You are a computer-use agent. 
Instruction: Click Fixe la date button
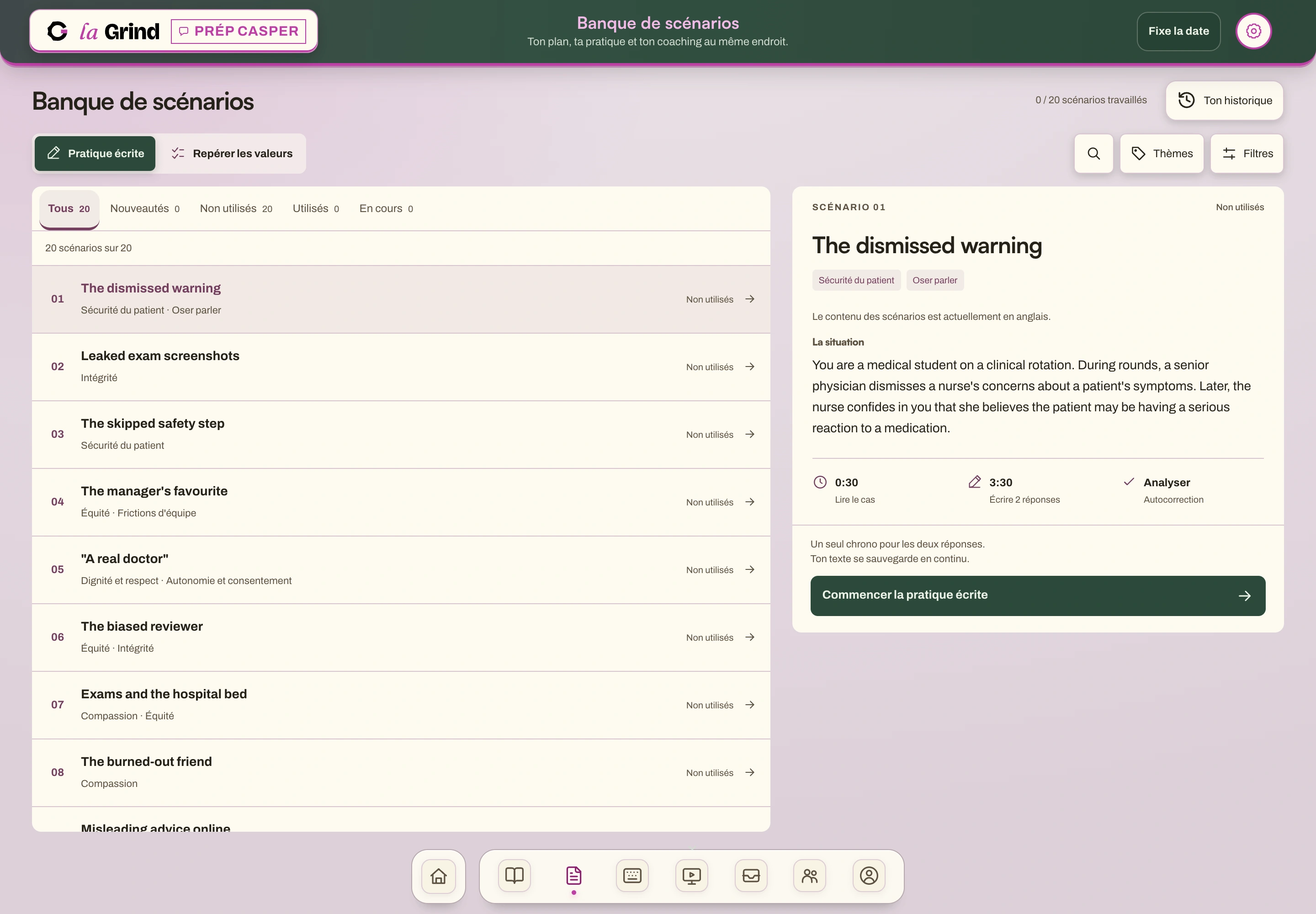point(1178,31)
